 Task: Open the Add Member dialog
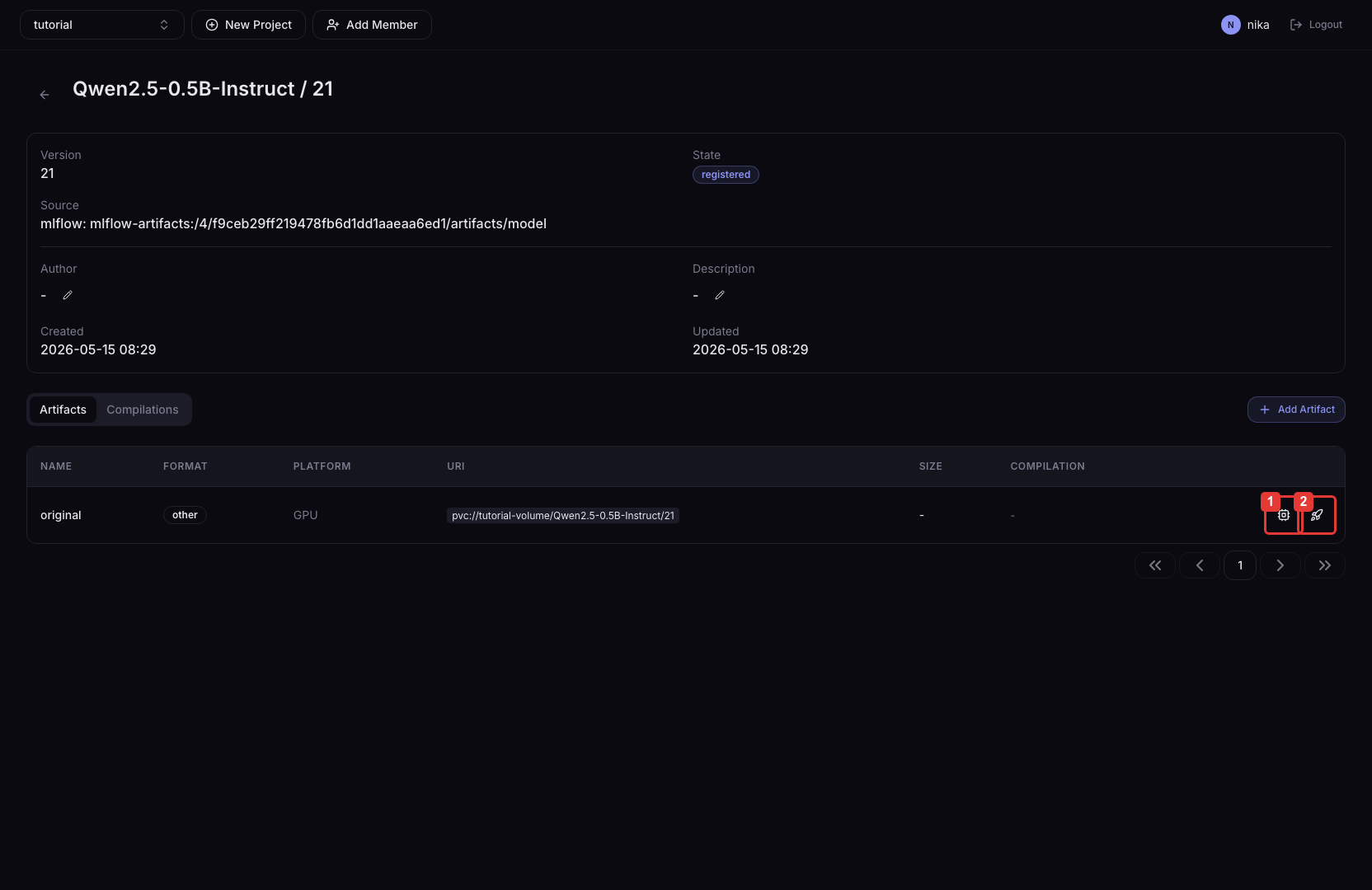point(372,25)
